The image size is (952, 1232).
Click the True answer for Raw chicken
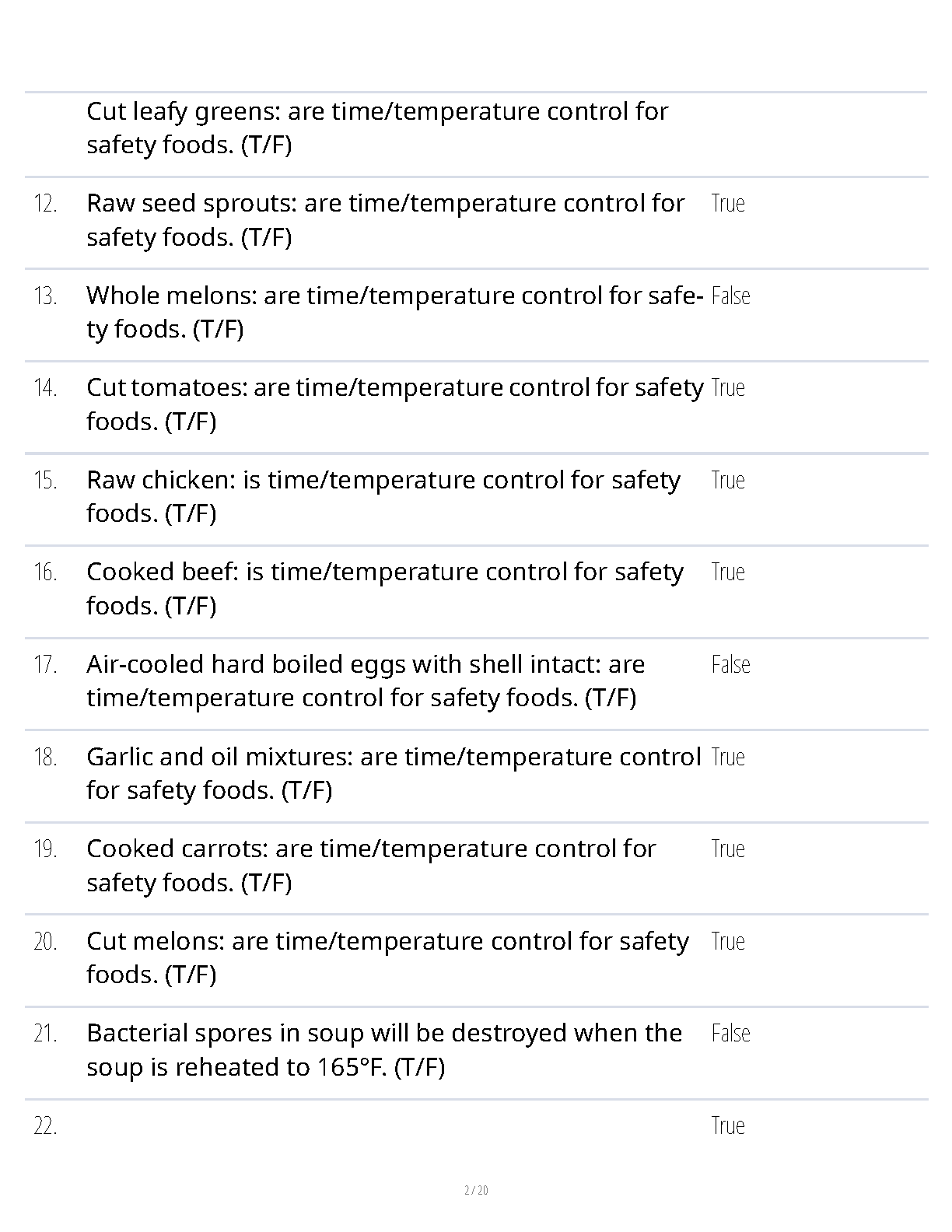[728, 480]
